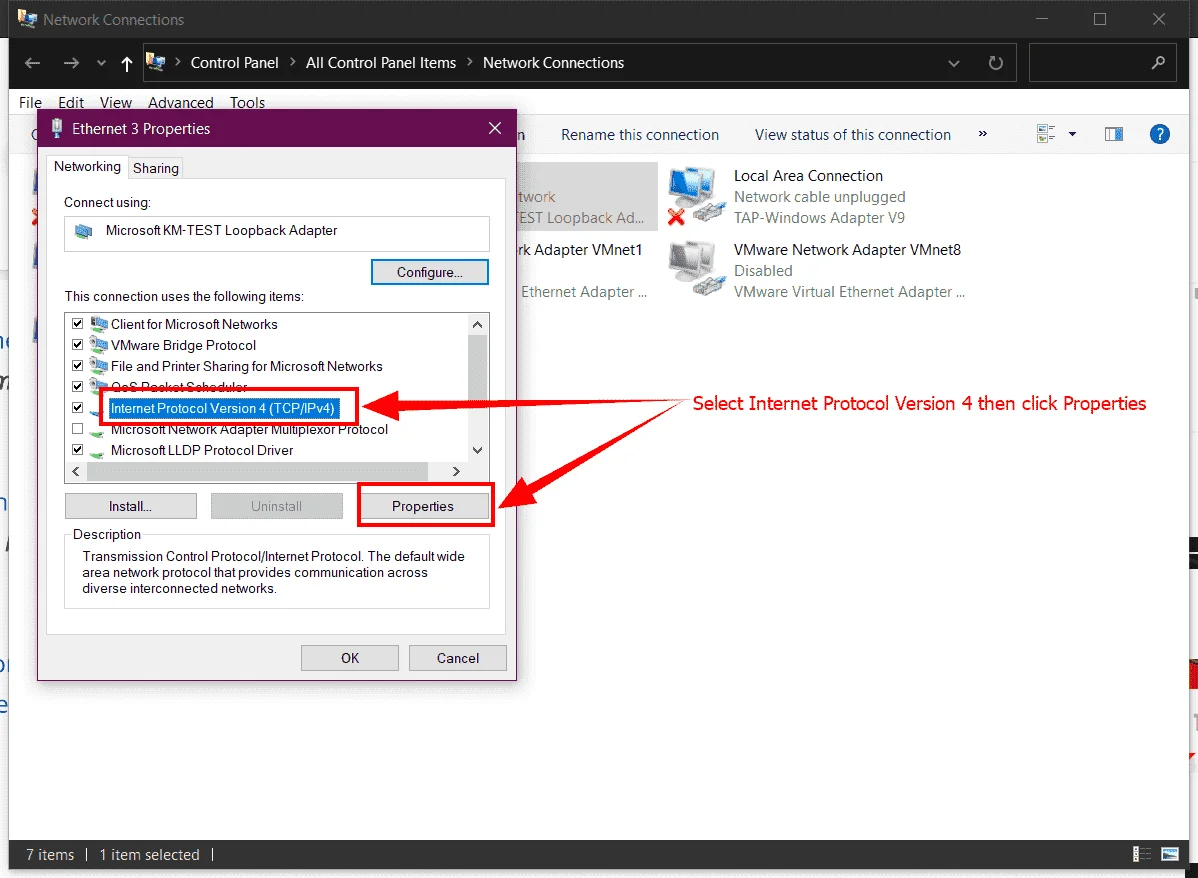The image size is (1198, 878).
Task: Click the Ethernet 3 Properties title icon
Action: pyautogui.click(x=57, y=128)
